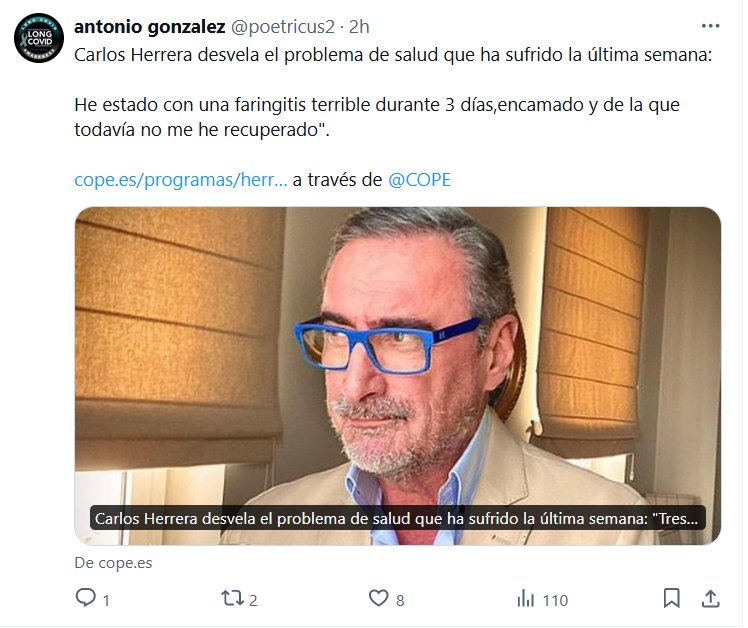Like the post with the heart icon
Image resolution: width=748 pixels, height=628 pixels.
pos(379,598)
